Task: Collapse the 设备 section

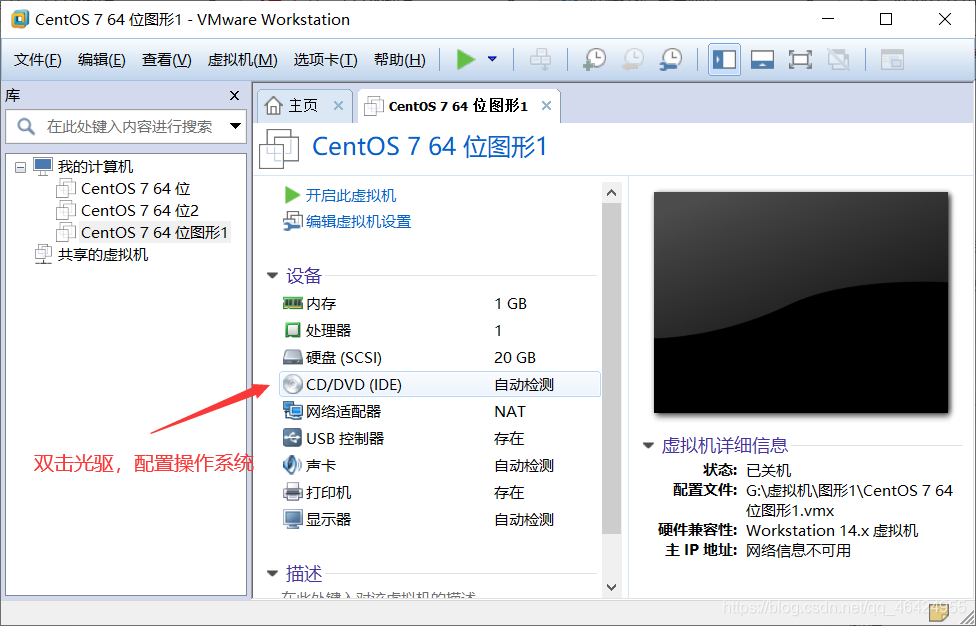Action: (272, 276)
